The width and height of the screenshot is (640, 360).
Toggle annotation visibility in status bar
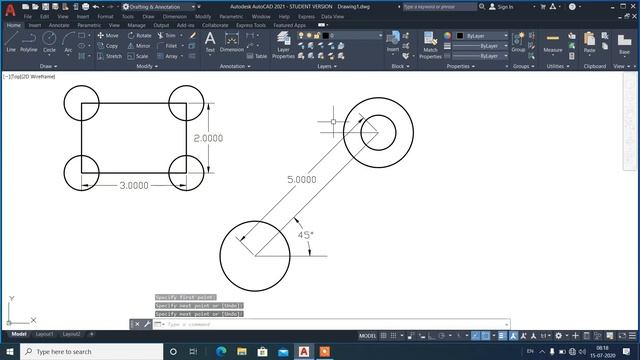point(513,336)
